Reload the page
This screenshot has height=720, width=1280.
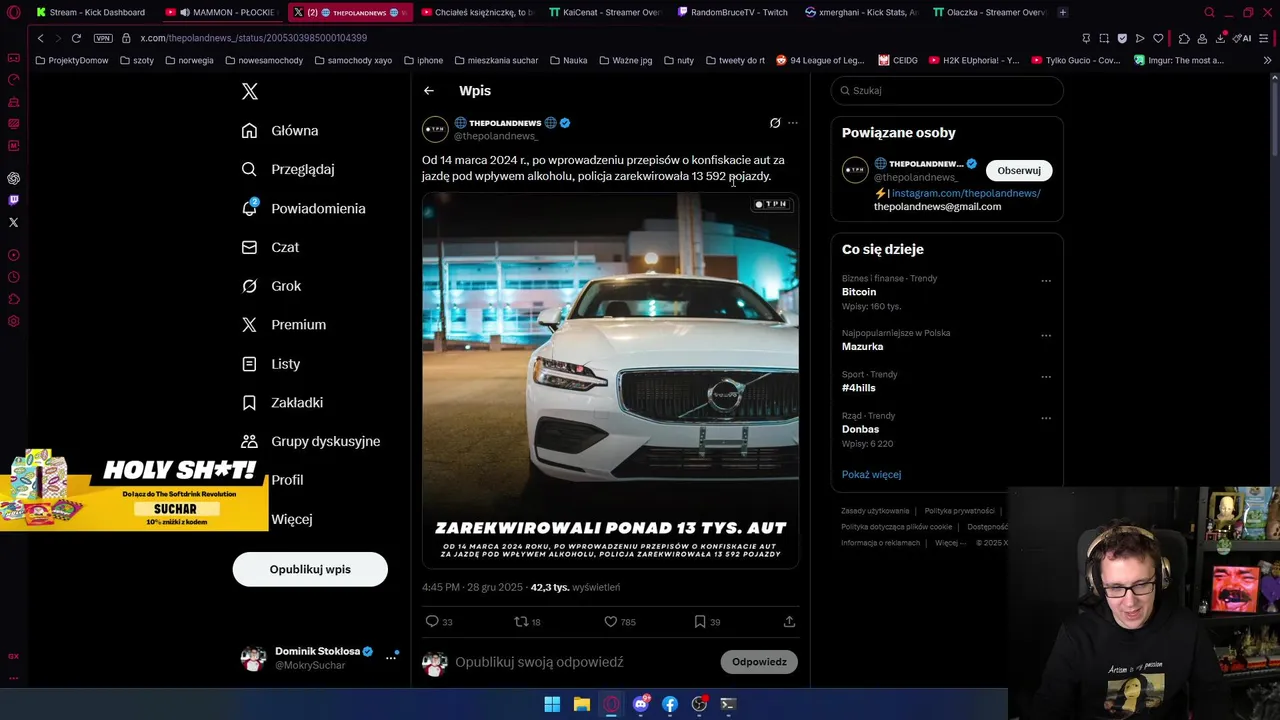click(x=76, y=38)
